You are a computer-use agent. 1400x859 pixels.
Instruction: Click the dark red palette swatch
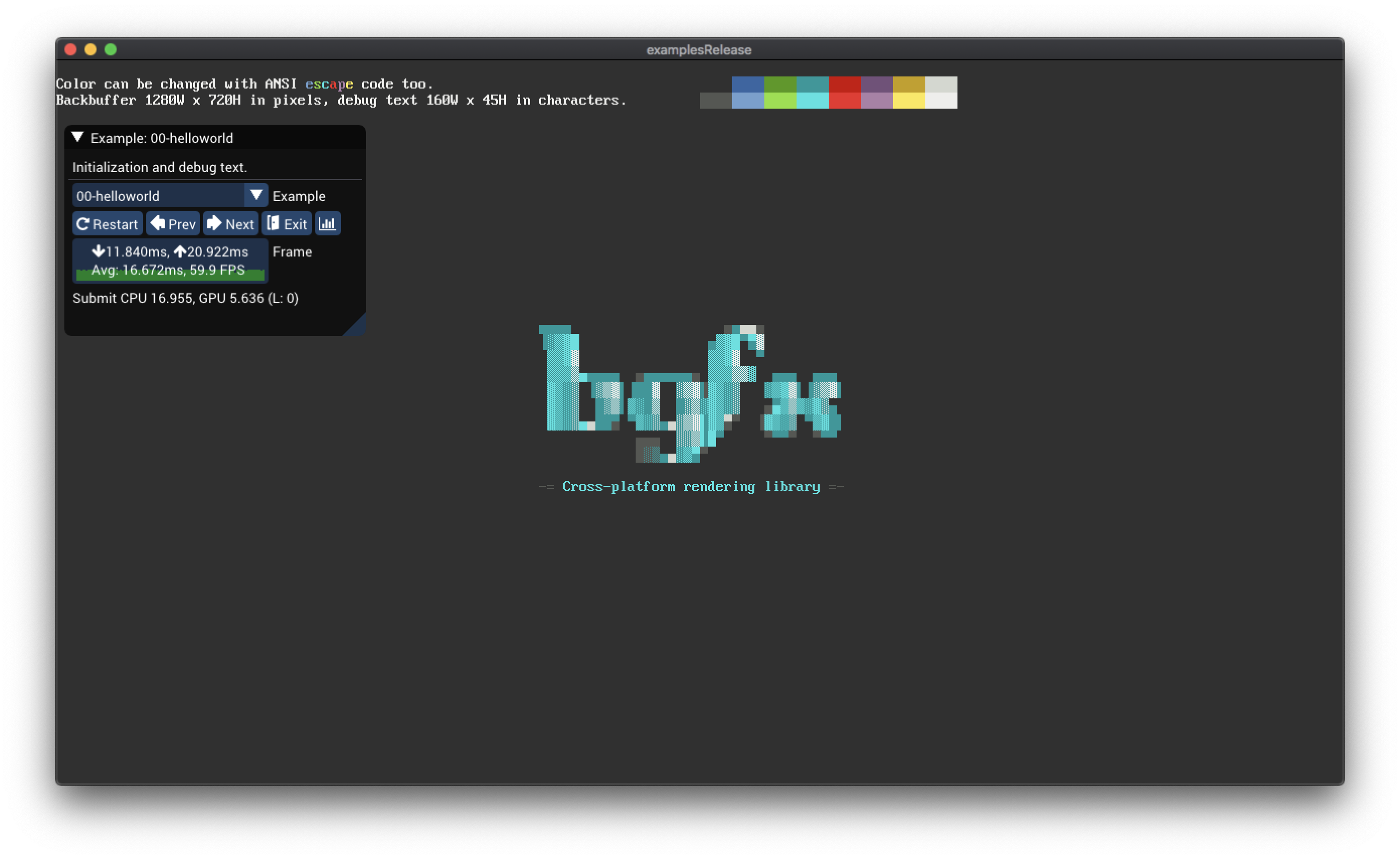(845, 84)
